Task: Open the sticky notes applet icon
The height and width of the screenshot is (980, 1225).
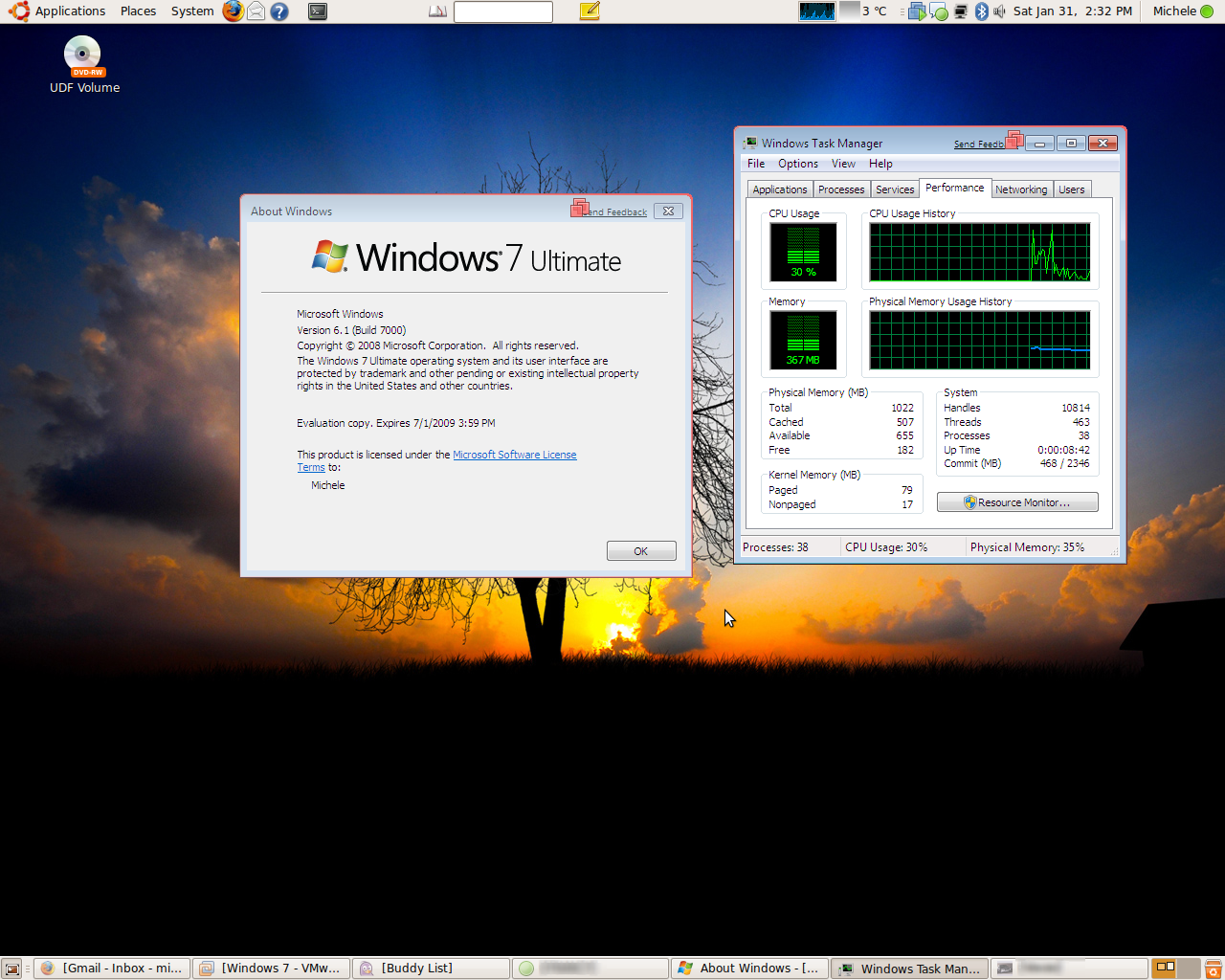Action: point(590,11)
